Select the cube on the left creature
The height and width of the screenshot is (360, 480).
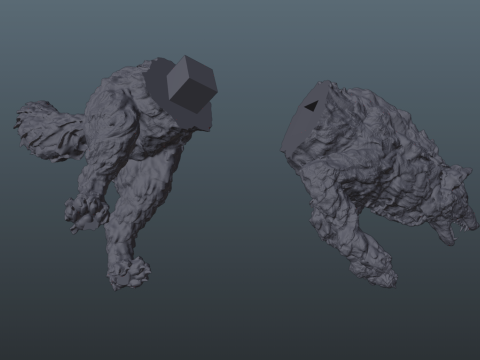192,83
